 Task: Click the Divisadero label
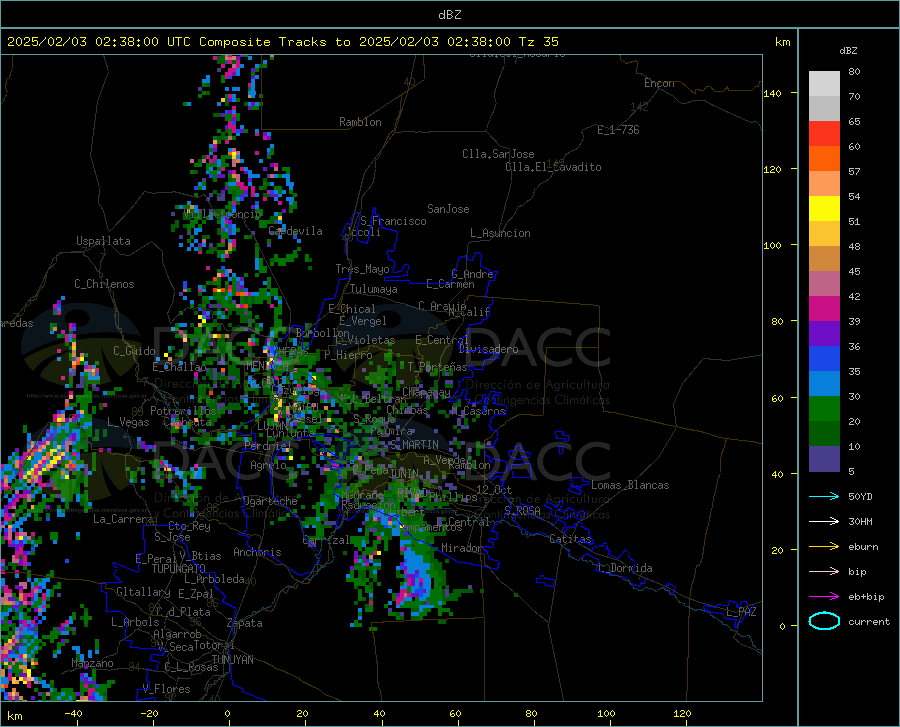(488, 349)
